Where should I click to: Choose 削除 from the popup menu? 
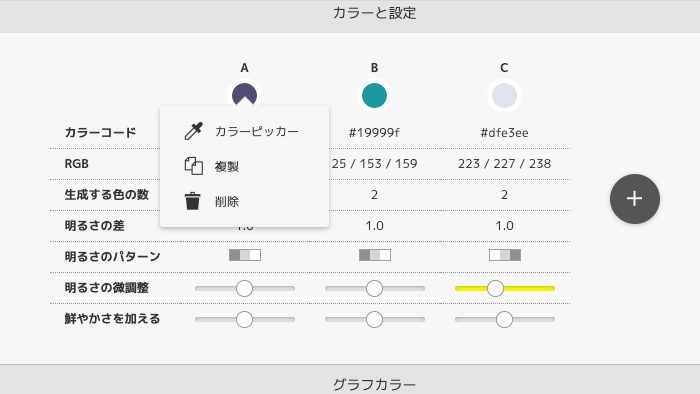click(244, 201)
